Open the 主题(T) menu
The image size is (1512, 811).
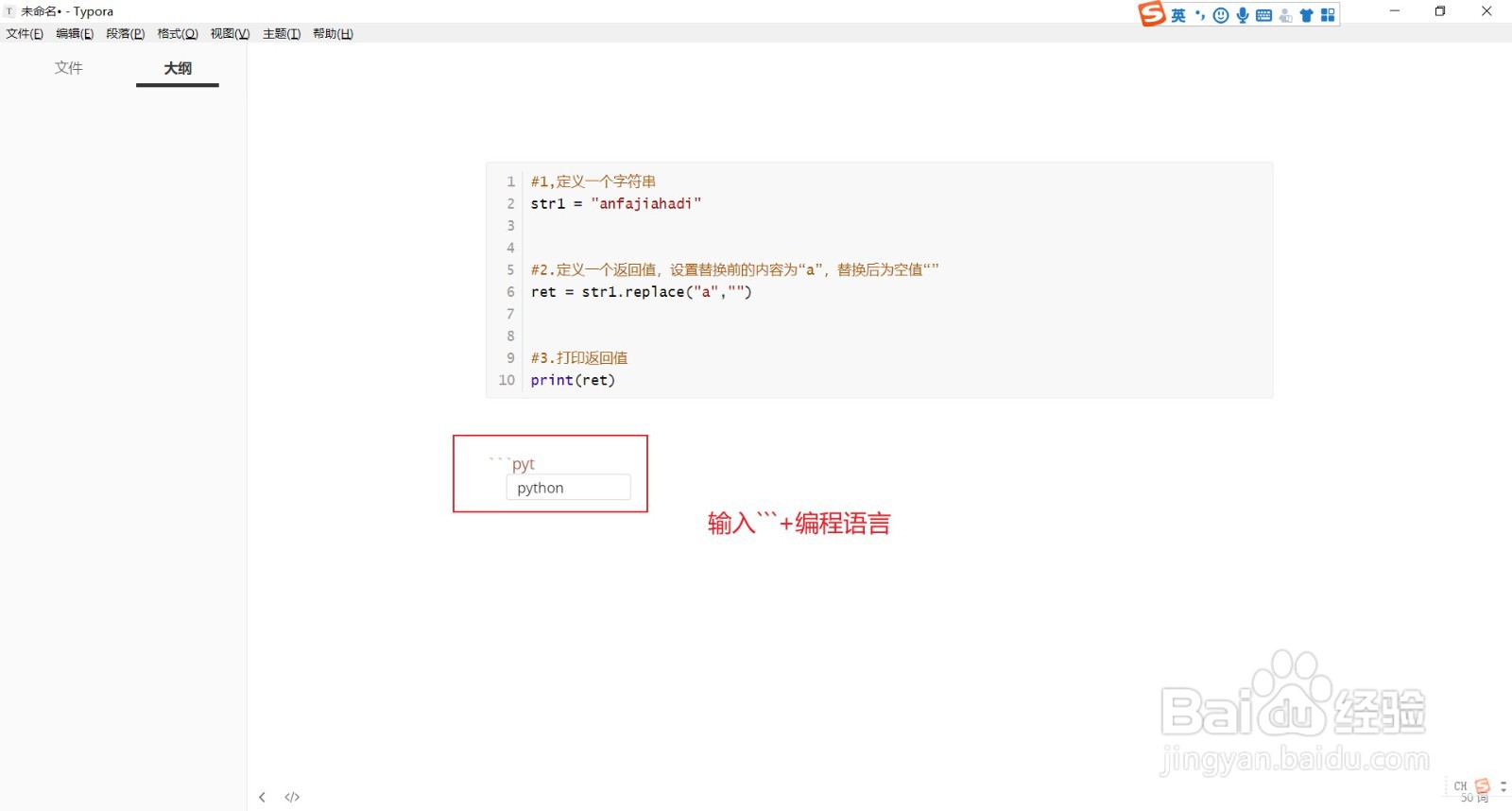pos(282,34)
